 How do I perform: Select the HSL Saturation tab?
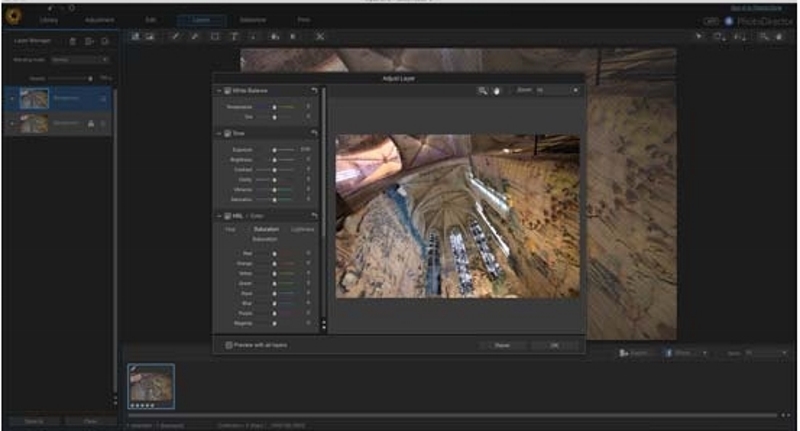266,230
